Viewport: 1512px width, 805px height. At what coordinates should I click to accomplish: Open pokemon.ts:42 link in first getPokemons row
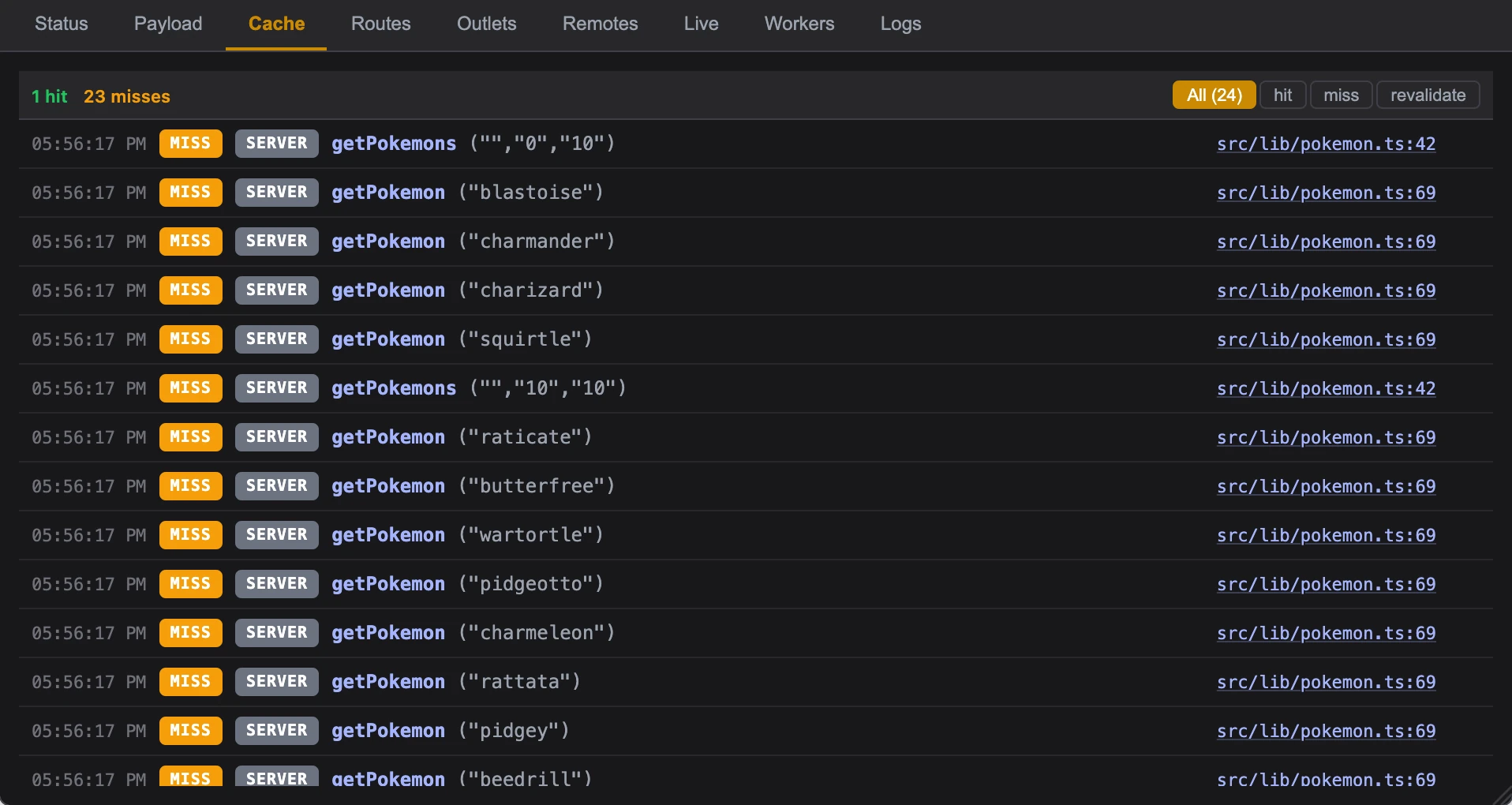tap(1326, 144)
